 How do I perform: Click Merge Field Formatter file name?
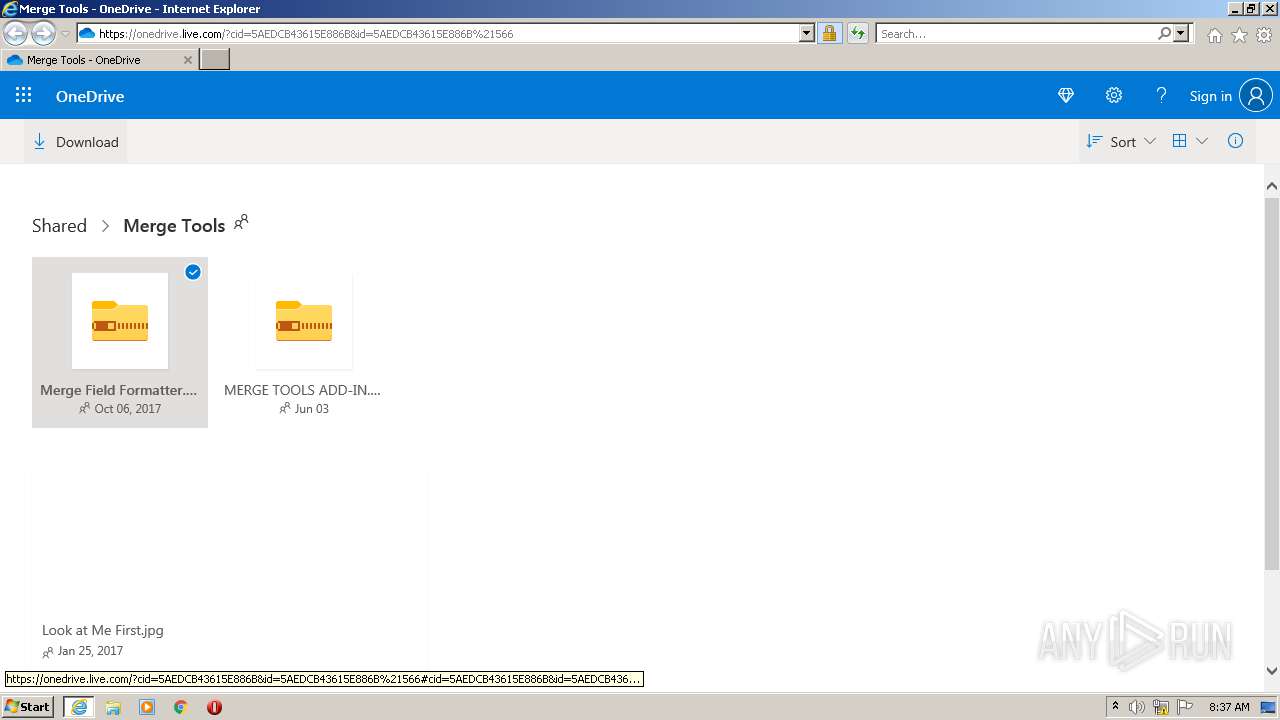pyautogui.click(x=119, y=390)
